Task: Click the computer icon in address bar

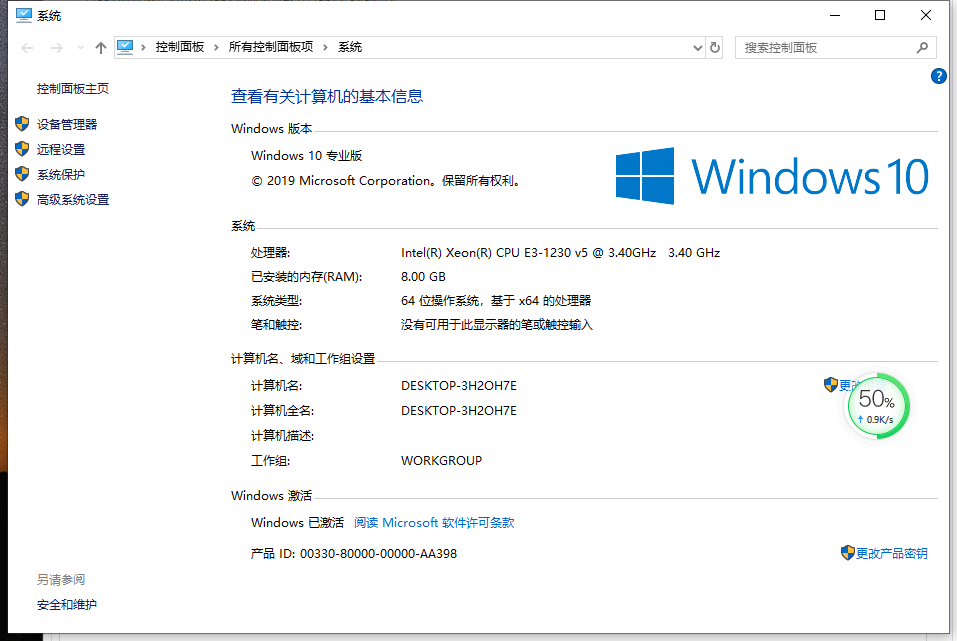Action: pos(125,47)
